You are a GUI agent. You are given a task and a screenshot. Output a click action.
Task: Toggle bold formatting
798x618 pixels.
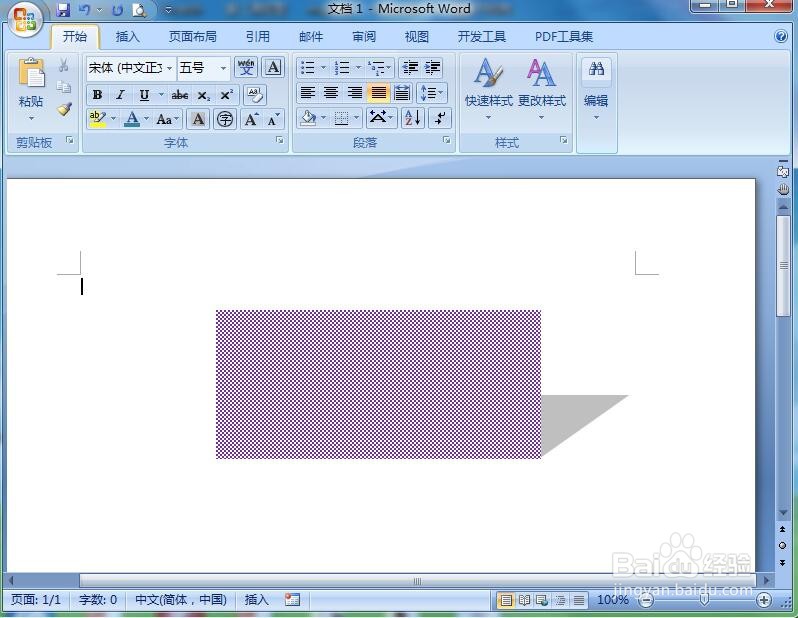[x=97, y=95]
